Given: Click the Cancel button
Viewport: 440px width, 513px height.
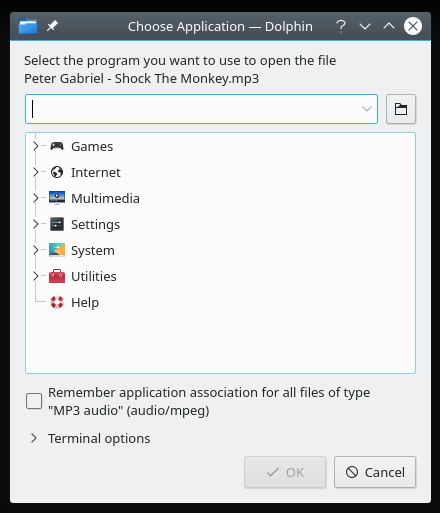Looking at the screenshot, I should tap(375, 472).
